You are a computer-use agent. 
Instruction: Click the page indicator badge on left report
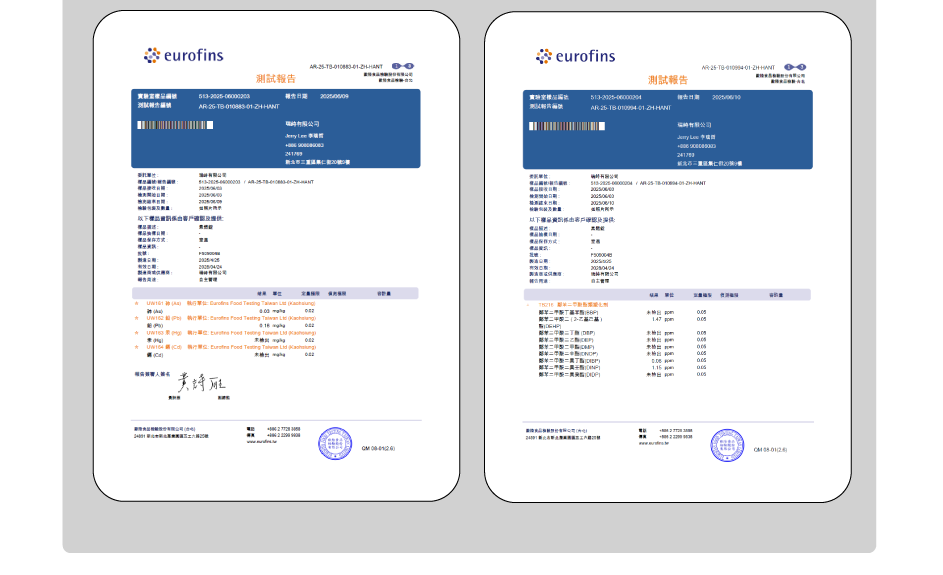pos(402,65)
